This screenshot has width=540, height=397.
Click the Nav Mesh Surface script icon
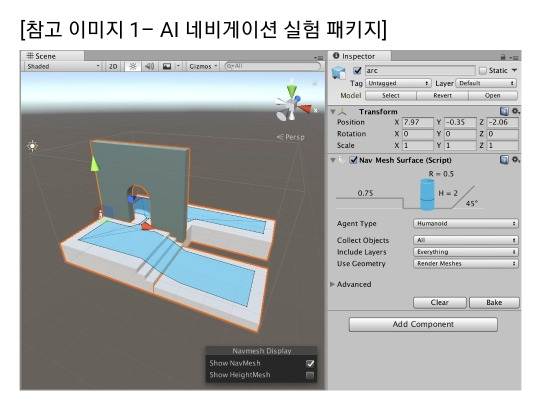point(342,160)
